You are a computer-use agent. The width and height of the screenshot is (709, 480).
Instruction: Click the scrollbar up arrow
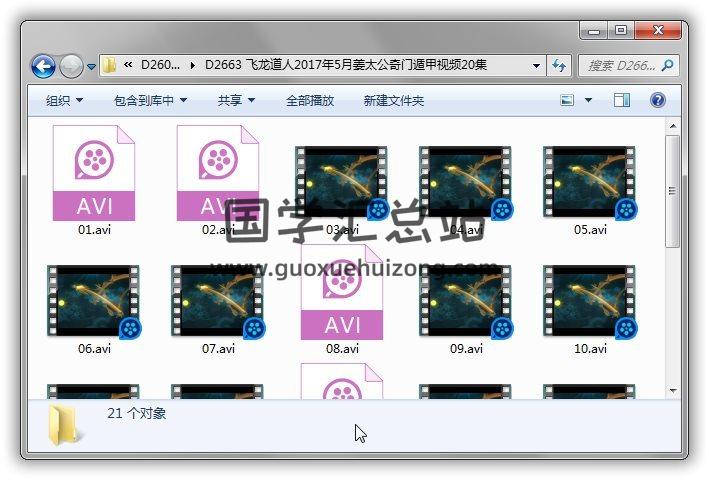[x=672, y=126]
